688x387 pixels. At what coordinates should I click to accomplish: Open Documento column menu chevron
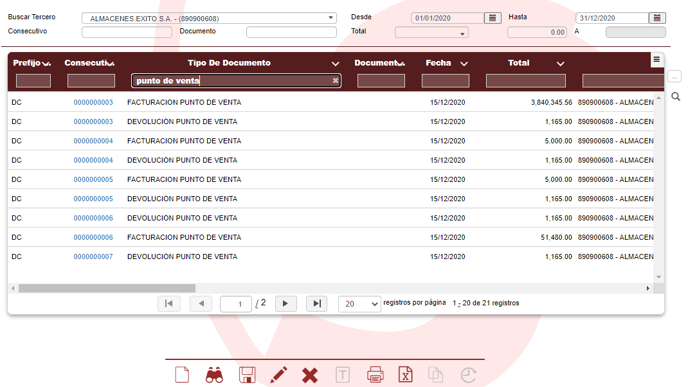tap(401, 64)
